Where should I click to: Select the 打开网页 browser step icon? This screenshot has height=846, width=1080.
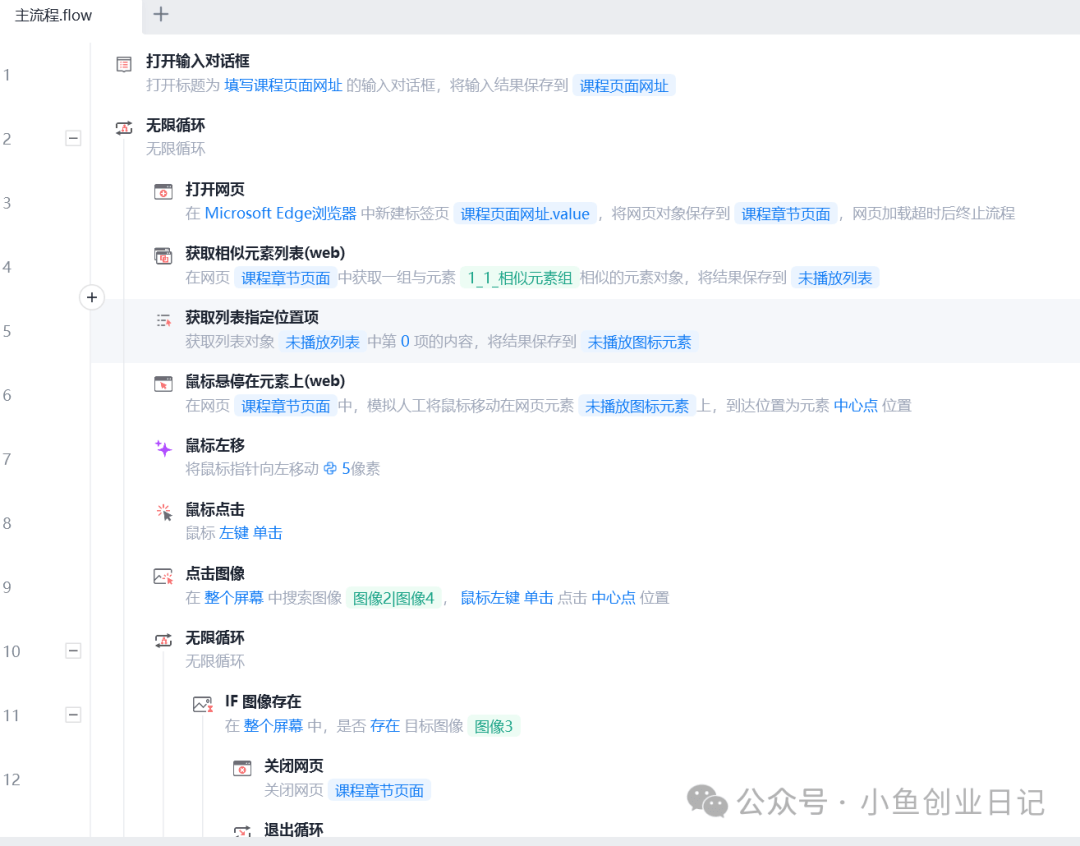pyautogui.click(x=163, y=191)
